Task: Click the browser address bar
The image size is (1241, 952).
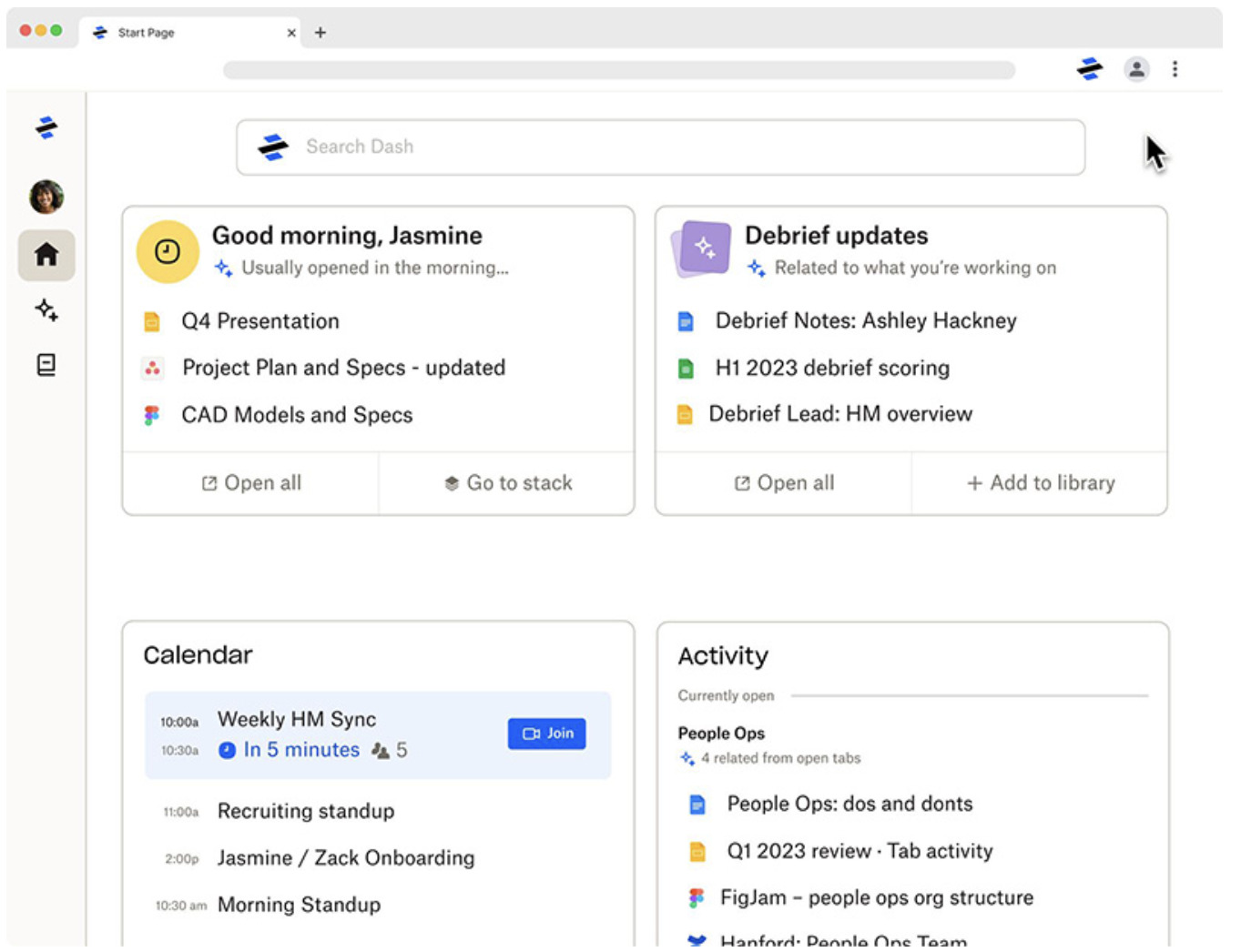Action: pos(619,70)
